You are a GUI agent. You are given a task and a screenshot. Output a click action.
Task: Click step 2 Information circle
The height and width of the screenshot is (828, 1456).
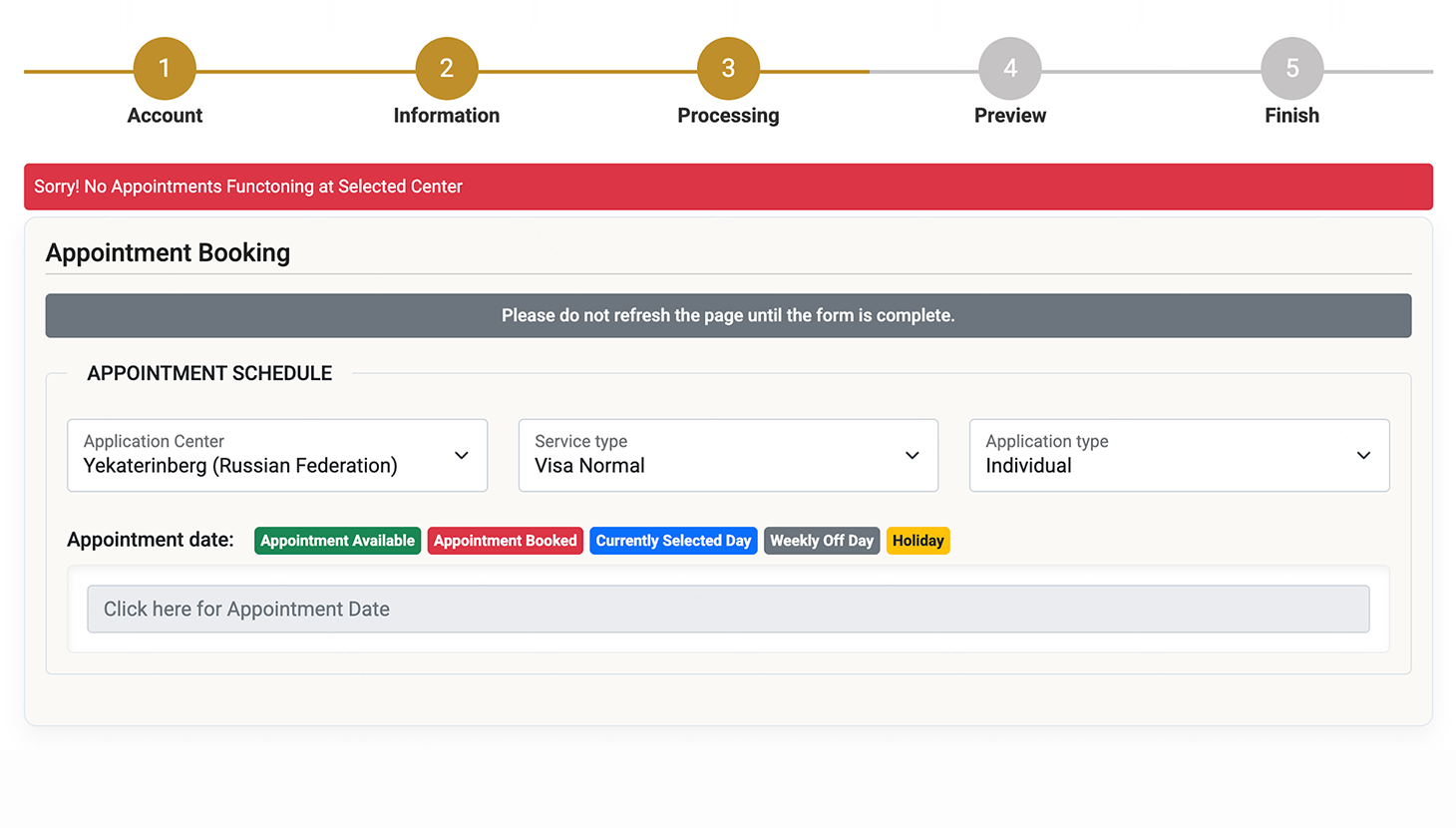(x=447, y=69)
